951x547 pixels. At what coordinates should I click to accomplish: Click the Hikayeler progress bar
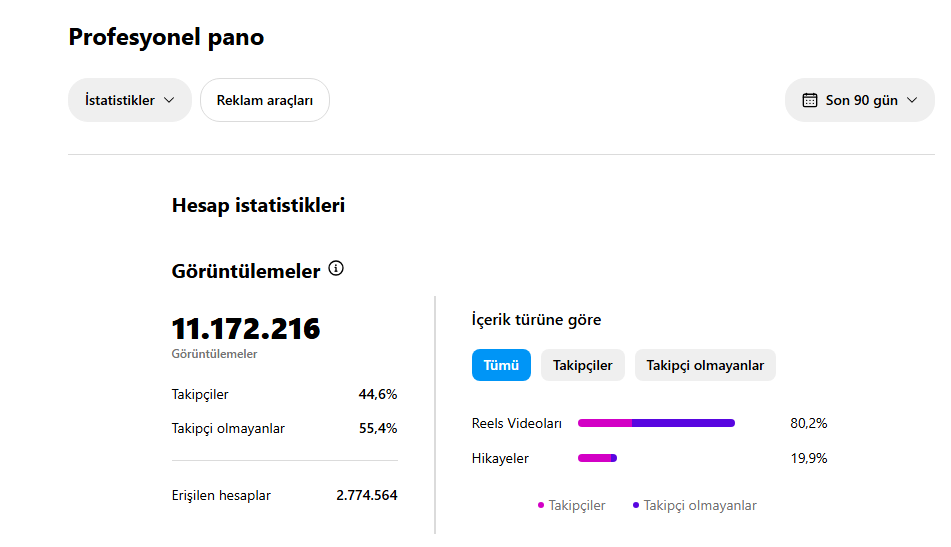click(597, 458)
